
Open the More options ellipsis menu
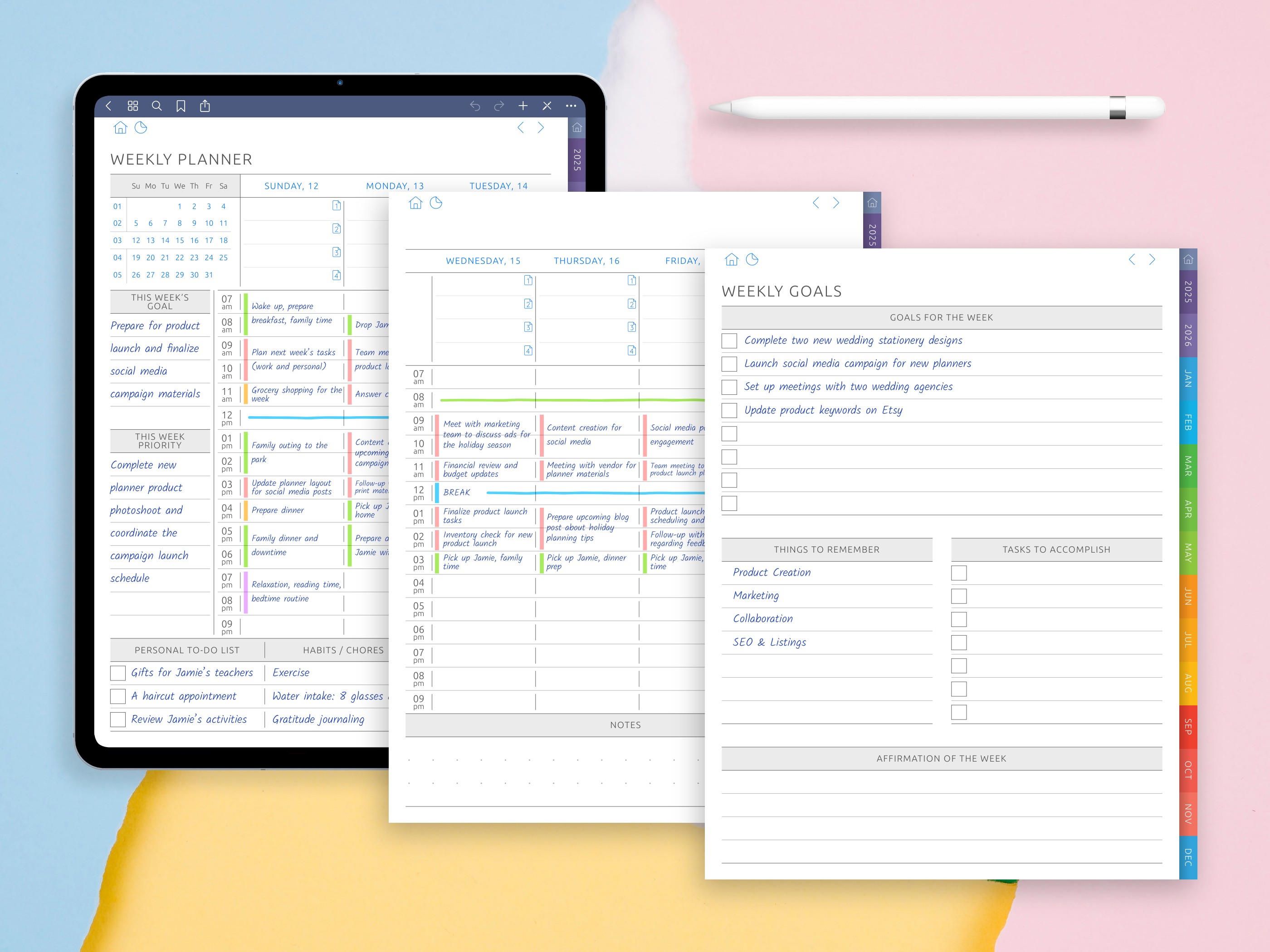(571, 106)
